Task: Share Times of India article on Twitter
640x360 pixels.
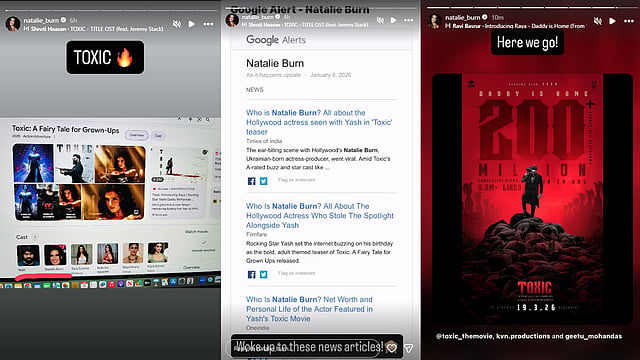Action: coord(264,181)
